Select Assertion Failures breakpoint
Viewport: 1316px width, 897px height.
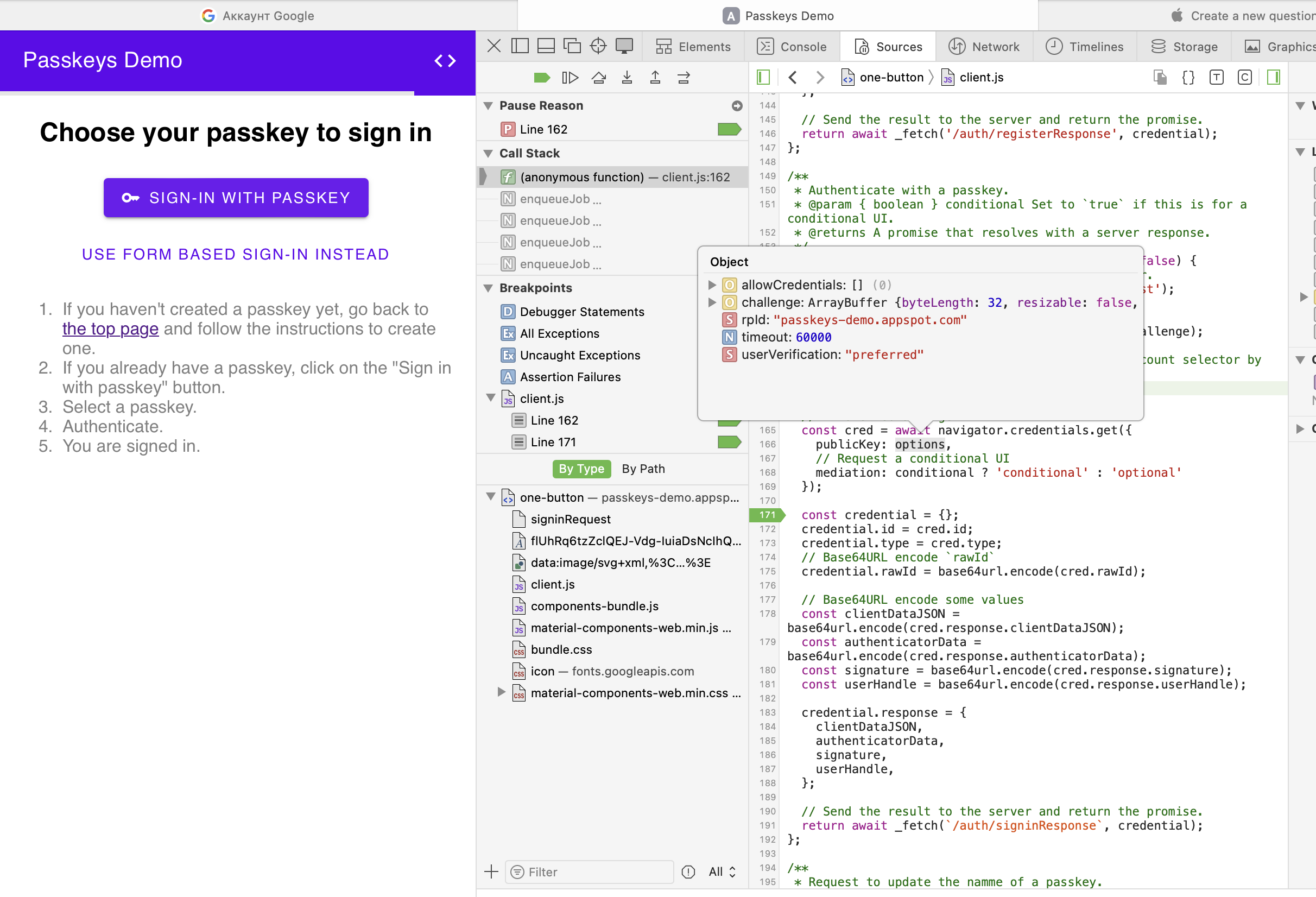pos(561,377)
